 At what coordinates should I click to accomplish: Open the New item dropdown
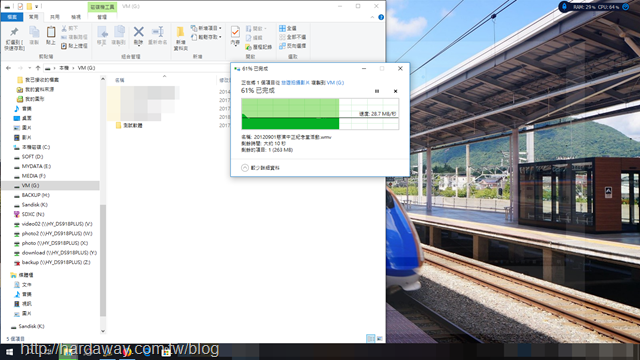[207, 28]
